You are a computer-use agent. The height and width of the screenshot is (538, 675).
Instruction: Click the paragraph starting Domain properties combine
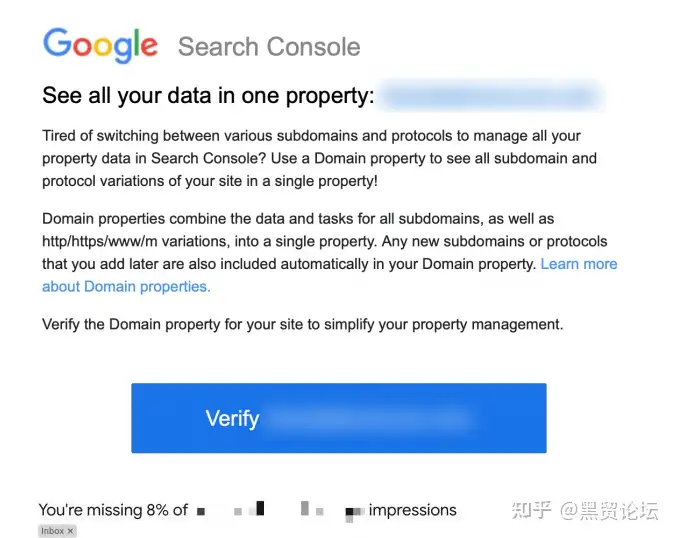(329, 253)
